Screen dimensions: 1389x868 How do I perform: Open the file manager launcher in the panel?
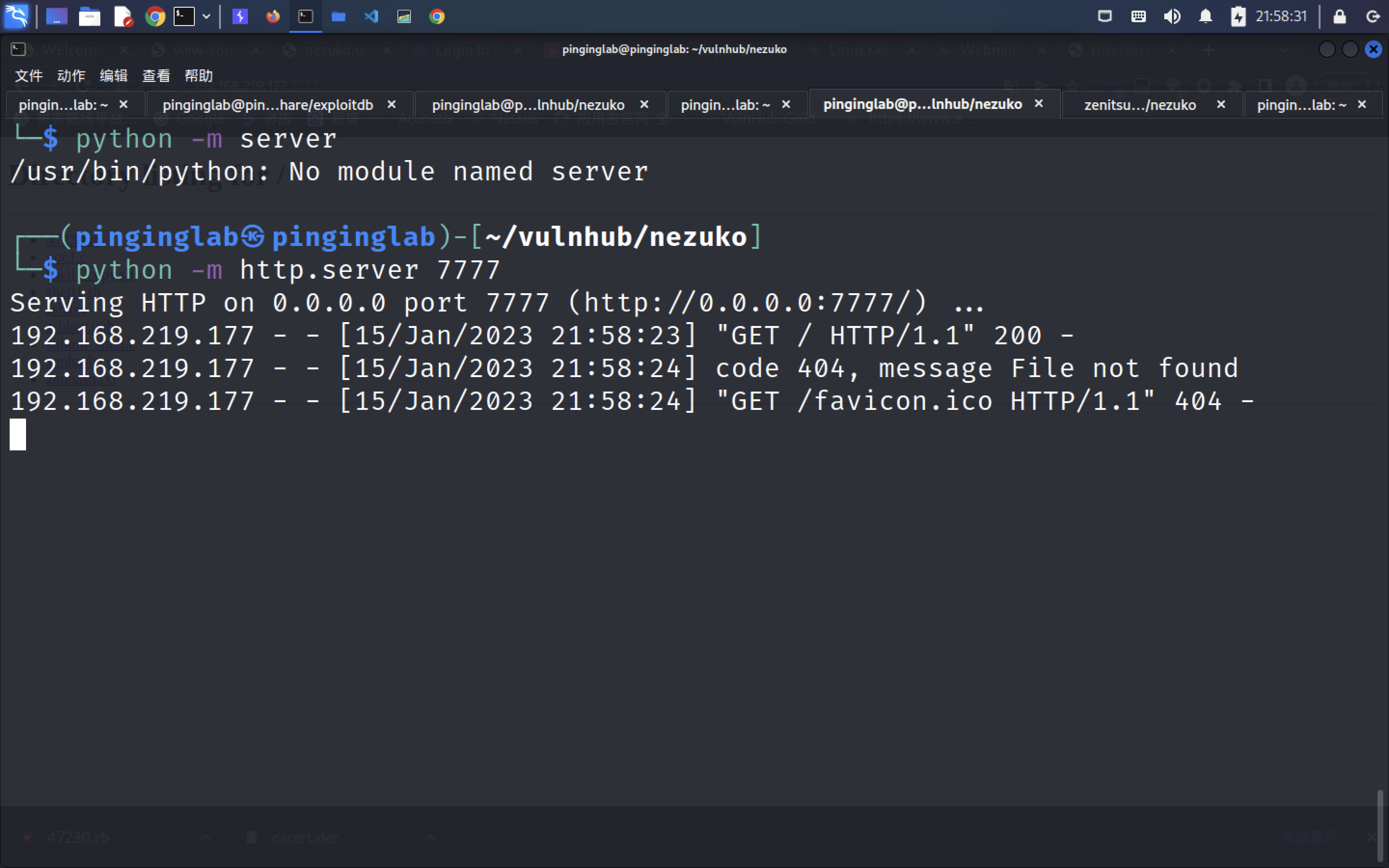pos(90,16)
